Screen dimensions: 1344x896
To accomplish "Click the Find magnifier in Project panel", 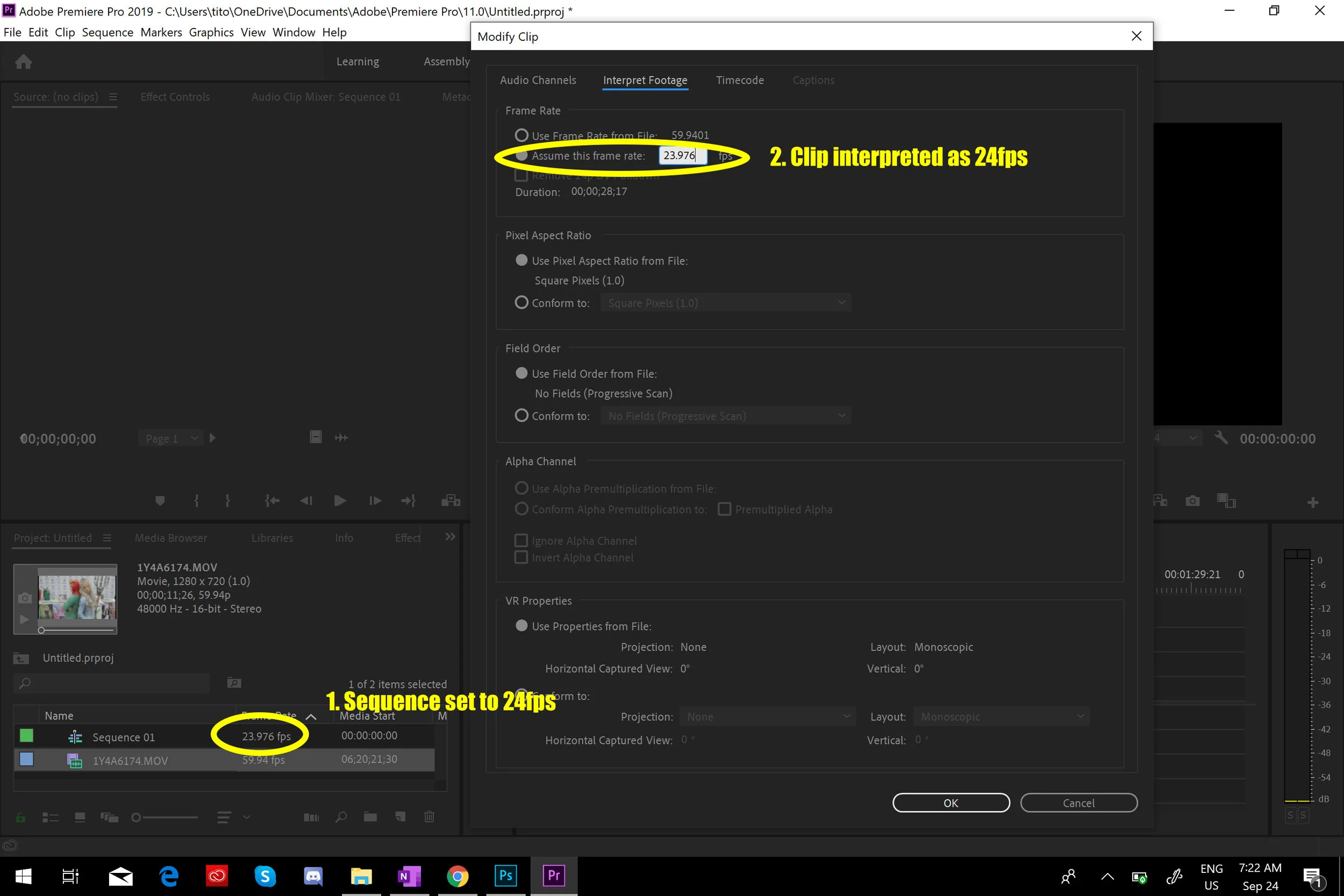I will (x=341, y=817).
